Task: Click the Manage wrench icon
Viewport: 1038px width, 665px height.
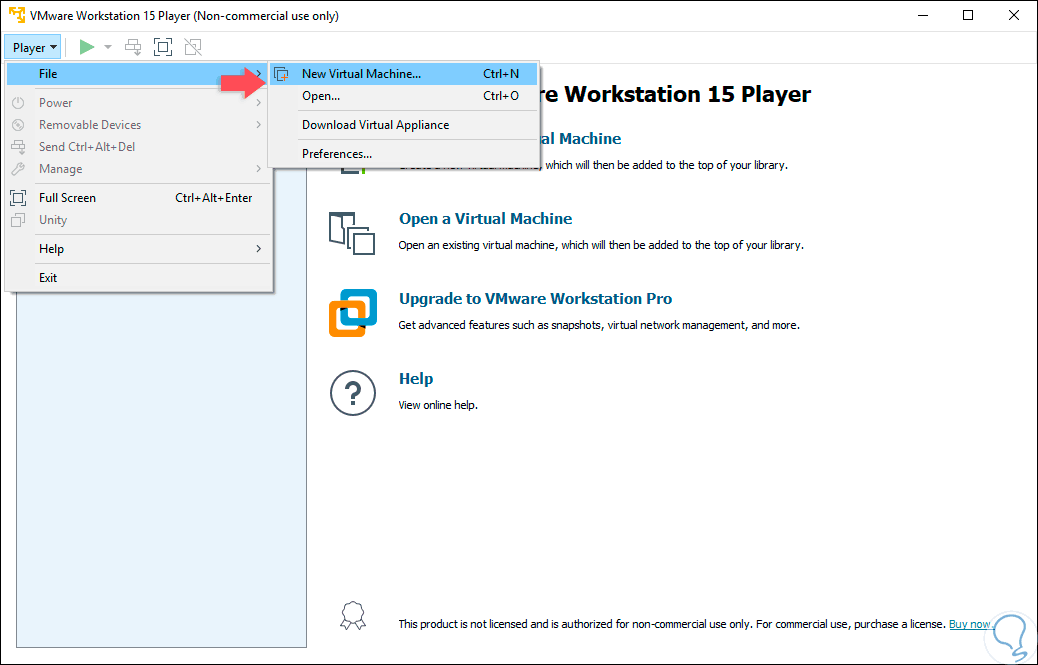Action: (19, 169)
